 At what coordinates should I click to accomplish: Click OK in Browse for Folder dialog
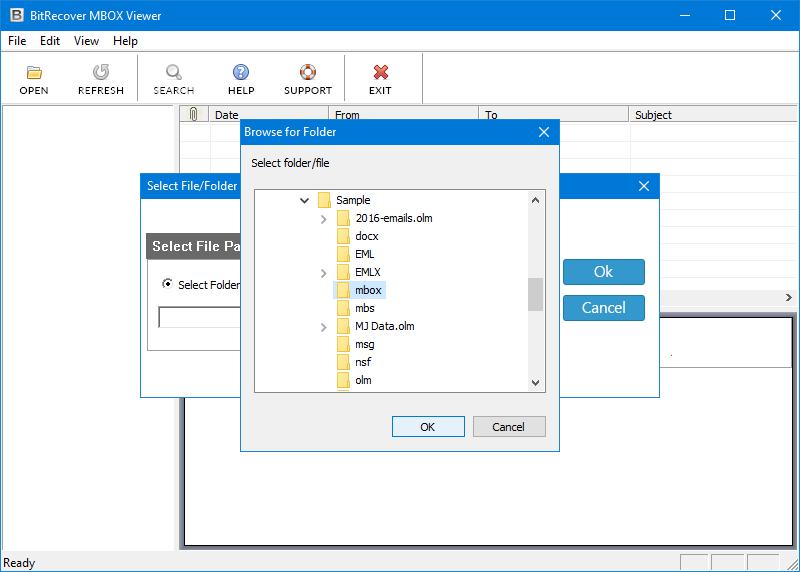click(428, 427)
